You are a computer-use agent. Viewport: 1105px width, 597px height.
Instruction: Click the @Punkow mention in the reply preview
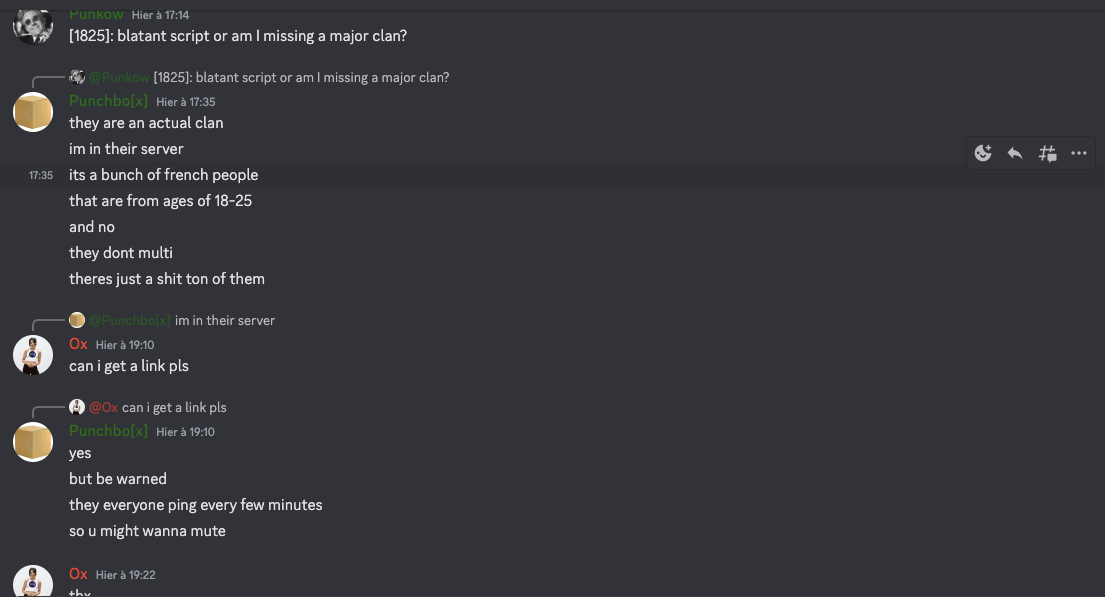click(119, 77)
